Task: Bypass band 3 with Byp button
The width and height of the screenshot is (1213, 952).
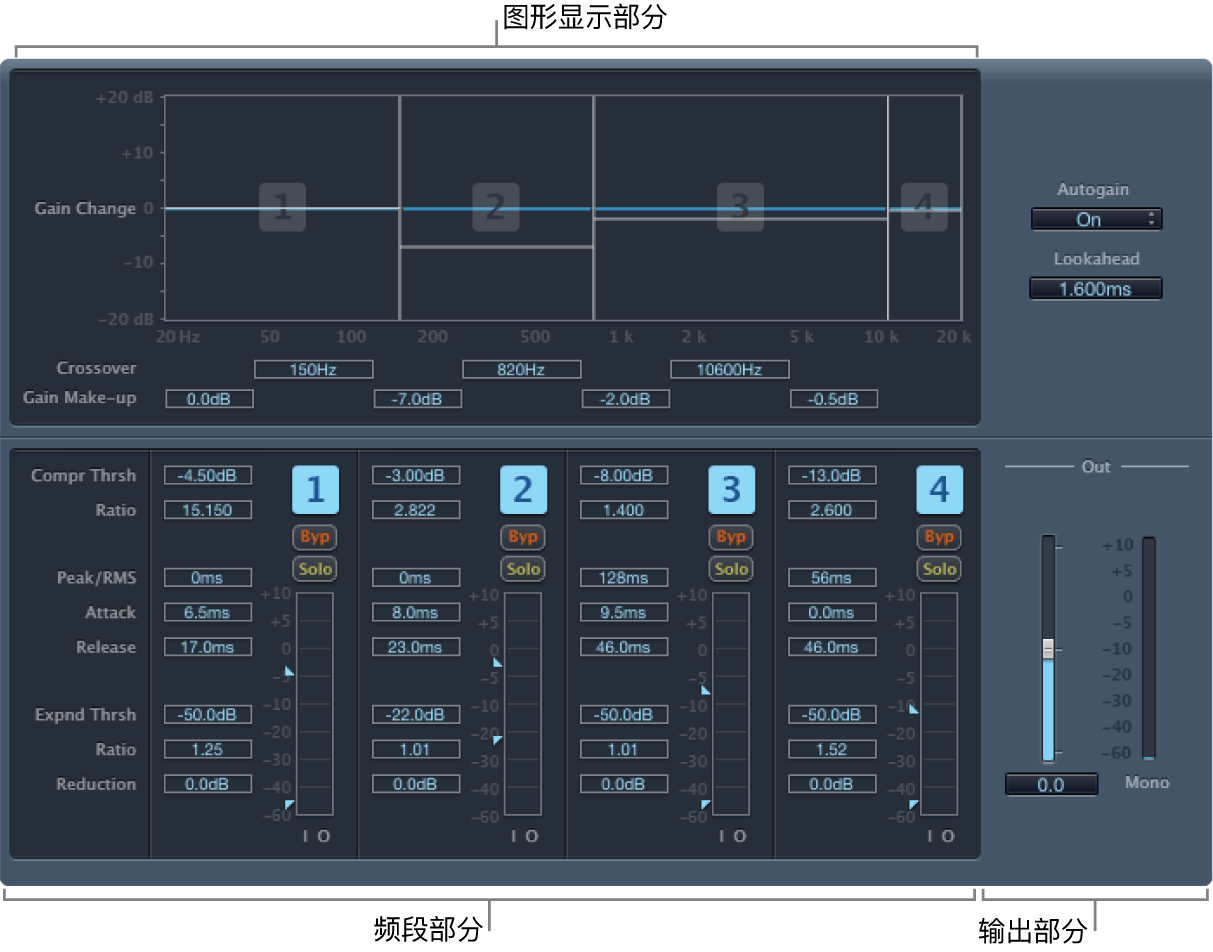Action: tap(731, 537)
